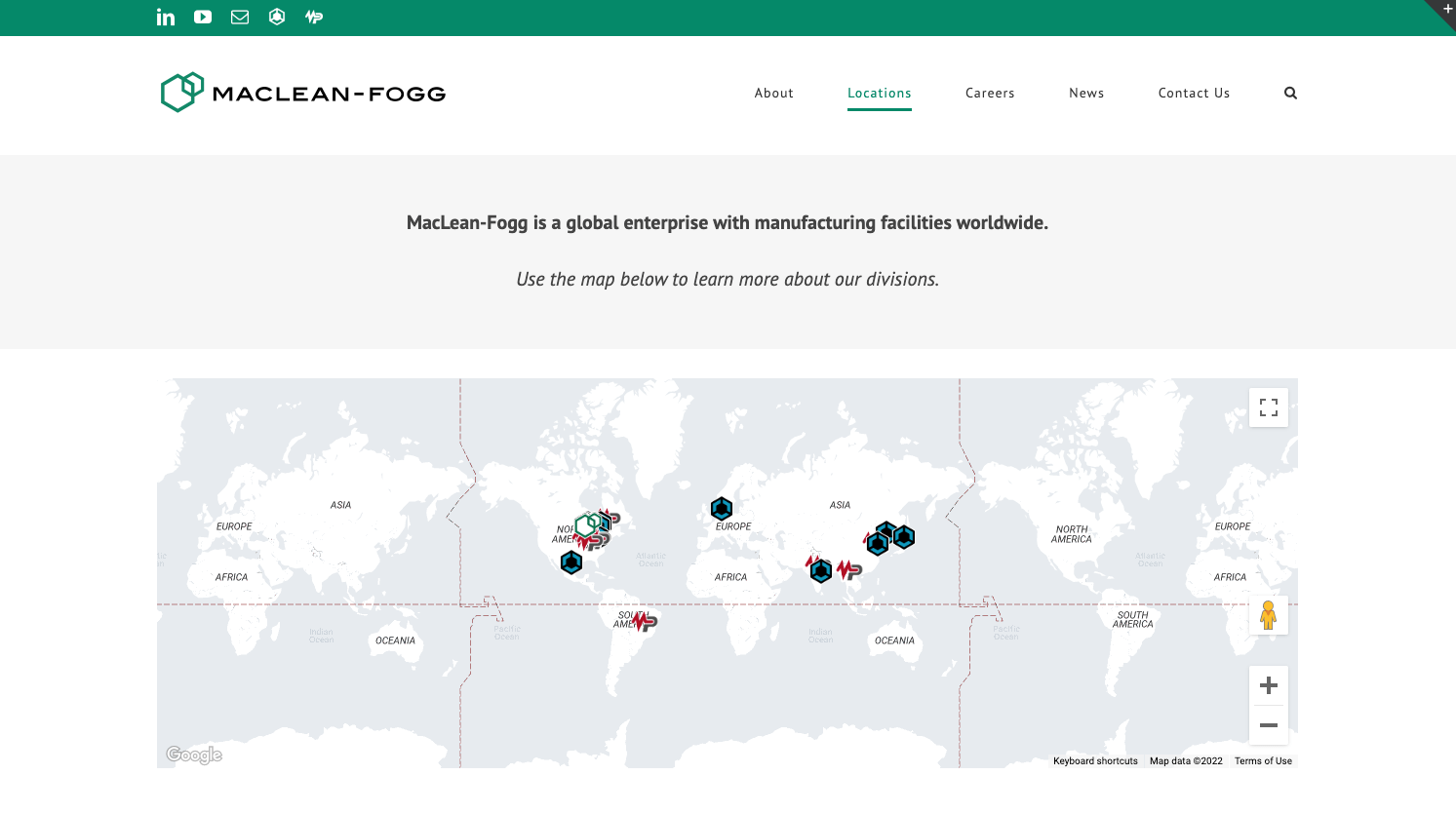Zoom in using the plus control
The width and height of the screenshot is (1456, 814).
click(1268, 684)
